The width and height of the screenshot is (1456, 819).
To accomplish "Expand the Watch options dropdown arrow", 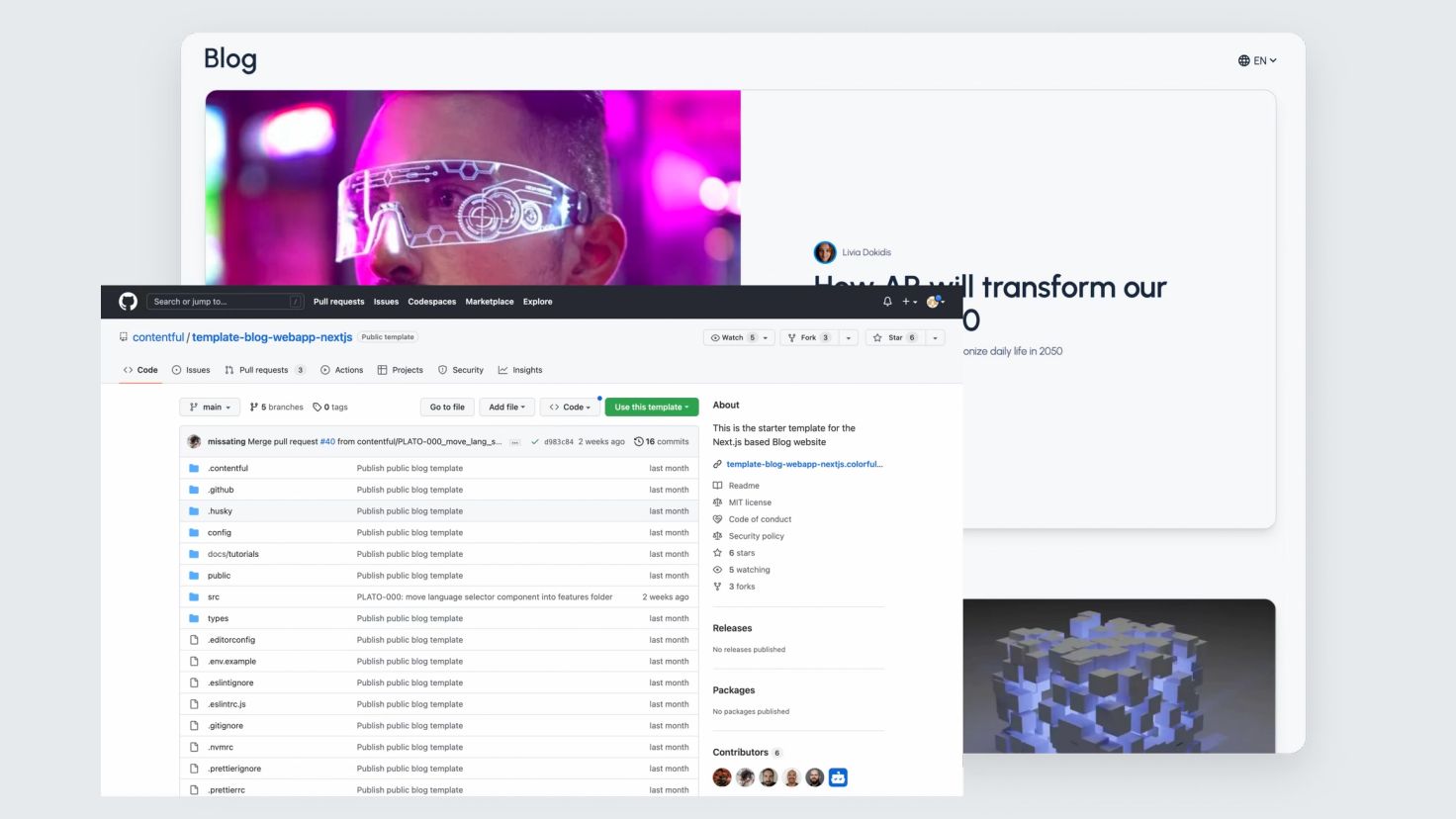I will pos(766,337).
